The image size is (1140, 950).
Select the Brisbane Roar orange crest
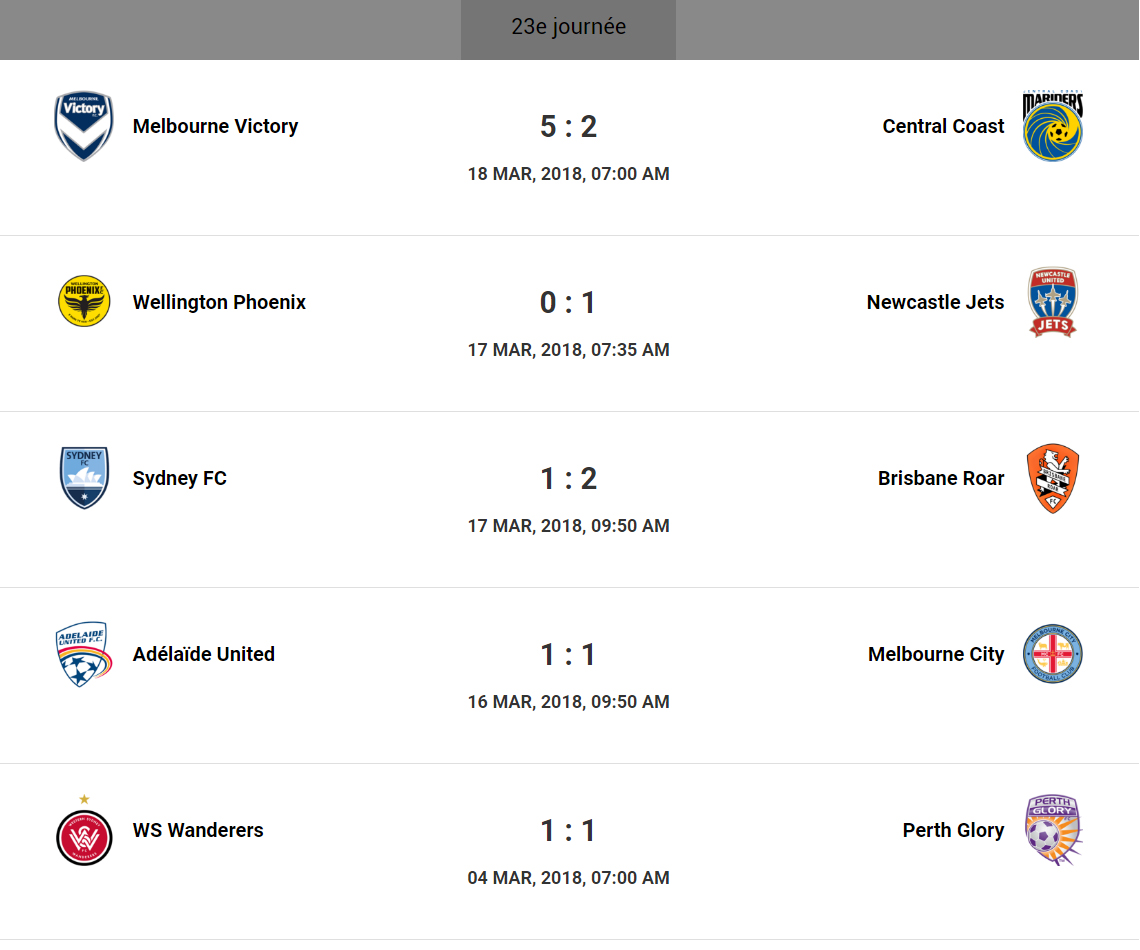click(1053, 478)
